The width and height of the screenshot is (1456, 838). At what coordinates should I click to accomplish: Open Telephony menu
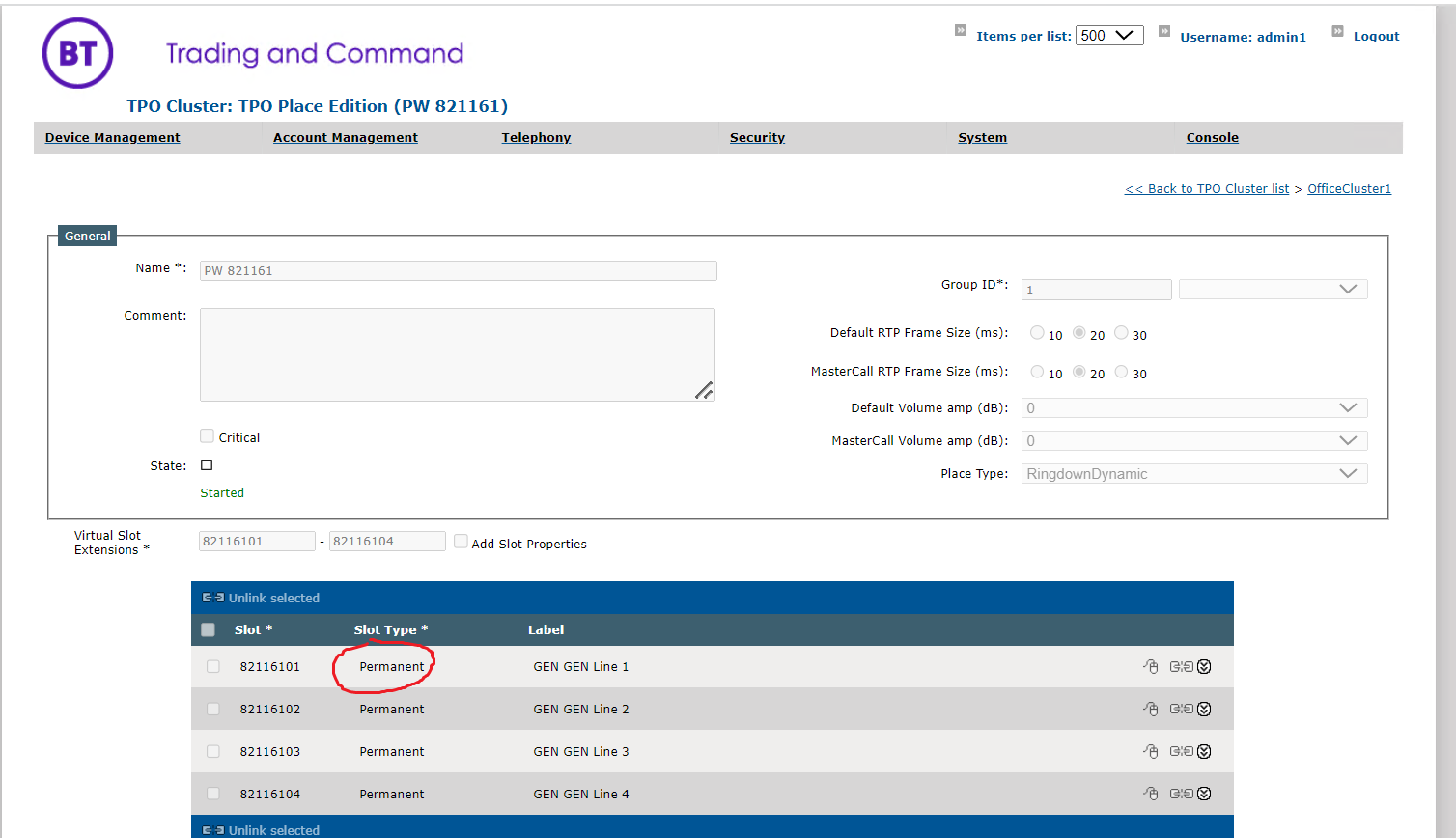(536, 138)
